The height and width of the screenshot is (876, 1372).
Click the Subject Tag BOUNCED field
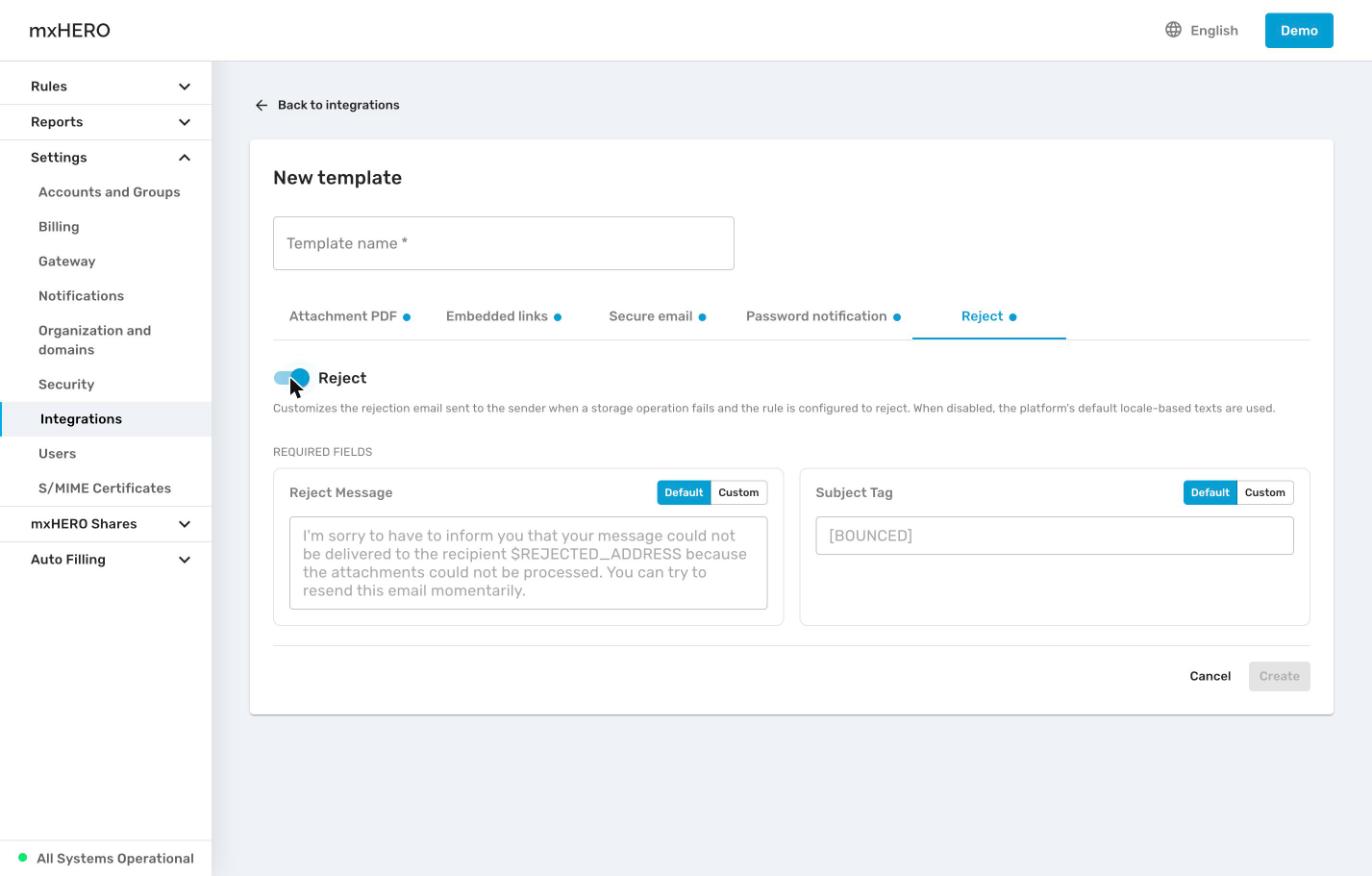(1054, 535)
